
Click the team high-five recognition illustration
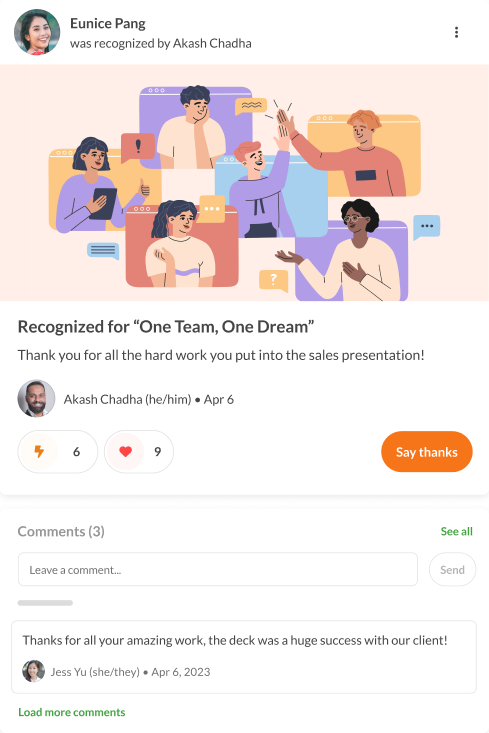point(244,183)
